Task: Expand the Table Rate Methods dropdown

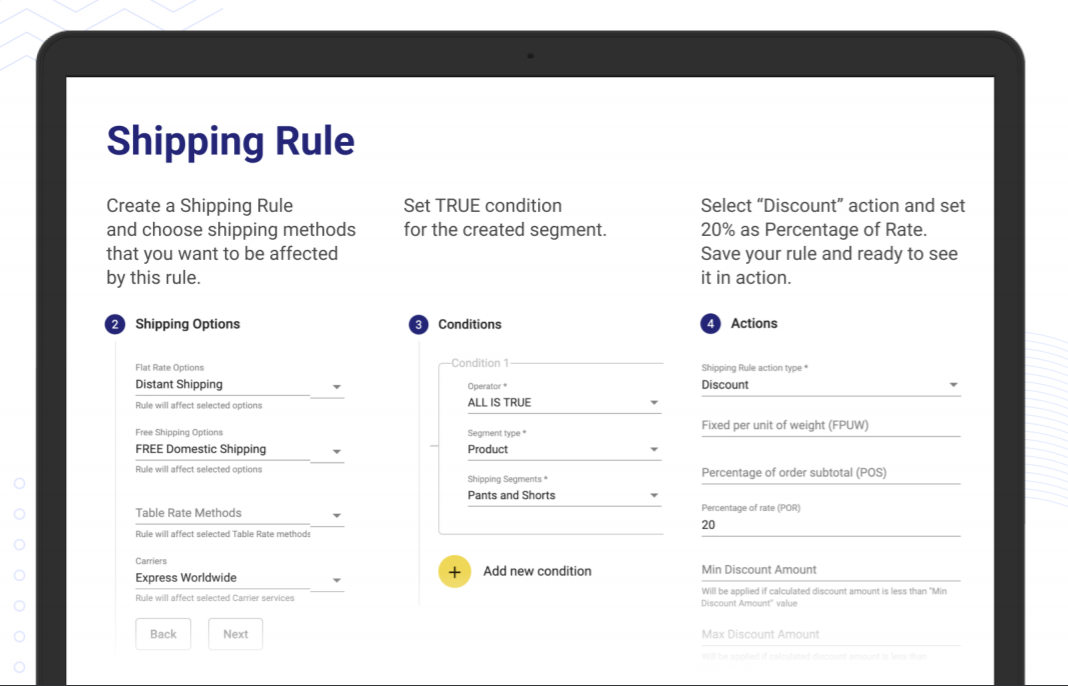Action: pyautogui.click(x=338, y=513)
